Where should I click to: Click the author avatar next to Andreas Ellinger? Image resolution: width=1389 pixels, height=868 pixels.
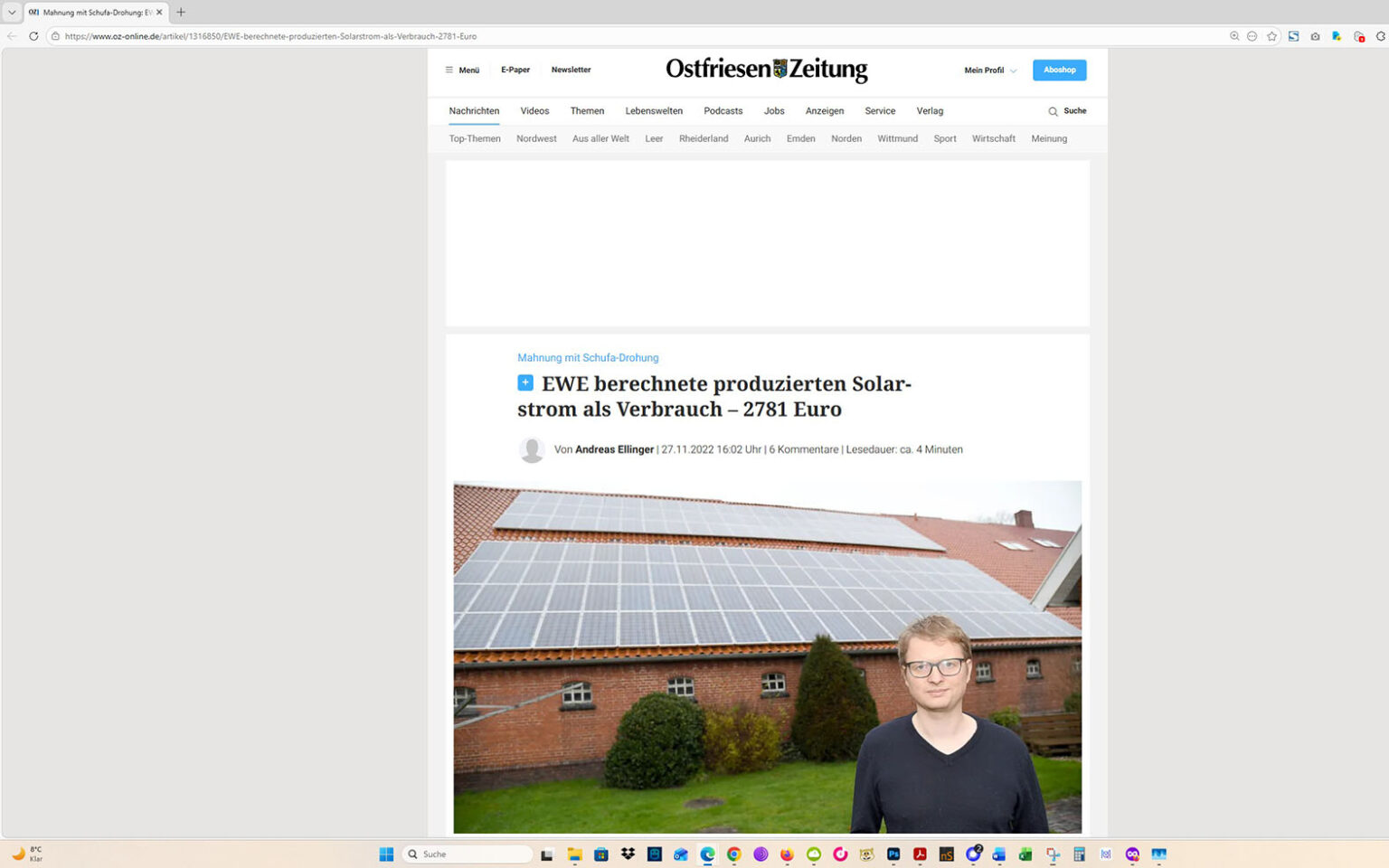[x=532, y=449]
